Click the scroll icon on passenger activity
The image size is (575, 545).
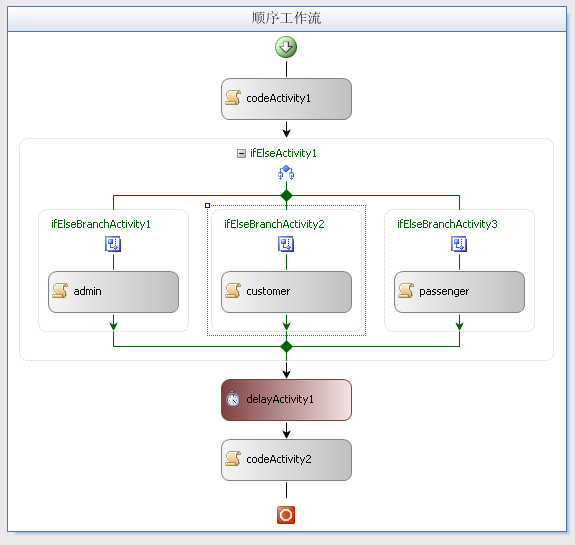[x=406, y=290]
